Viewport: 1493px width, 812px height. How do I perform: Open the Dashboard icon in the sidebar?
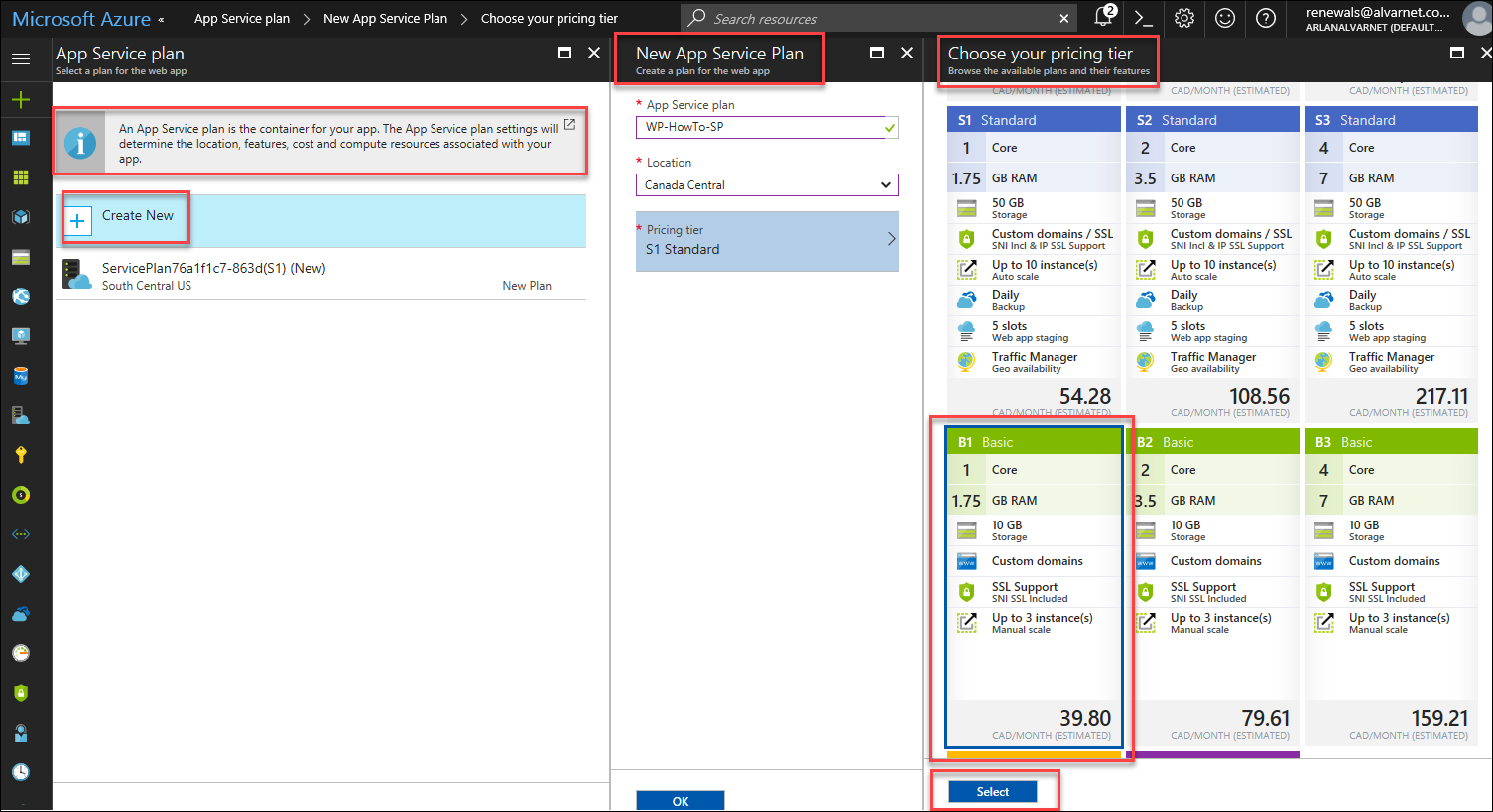click(x=21, y=138)
